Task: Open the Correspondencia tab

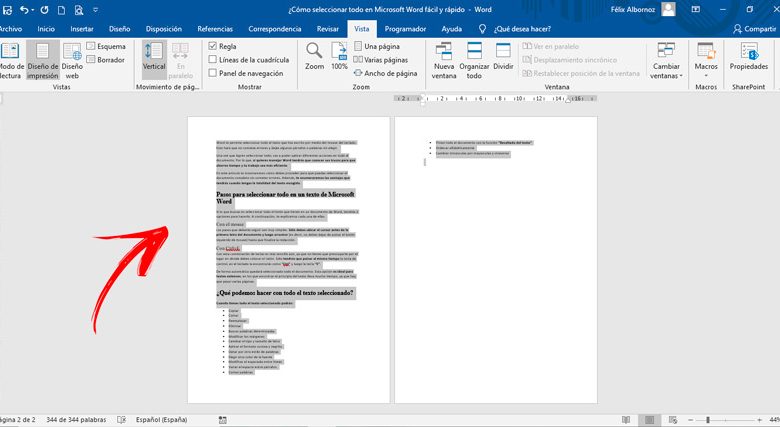Action: (x=275, y=29)
